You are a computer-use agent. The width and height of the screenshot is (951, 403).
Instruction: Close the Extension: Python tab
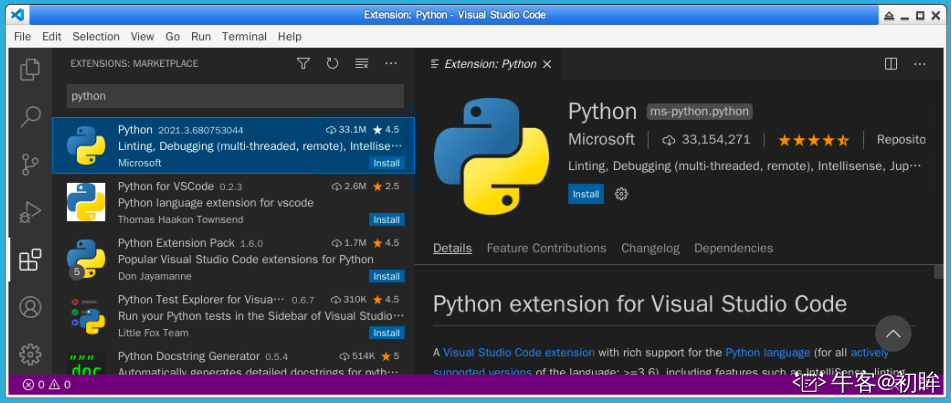point(546,64)
